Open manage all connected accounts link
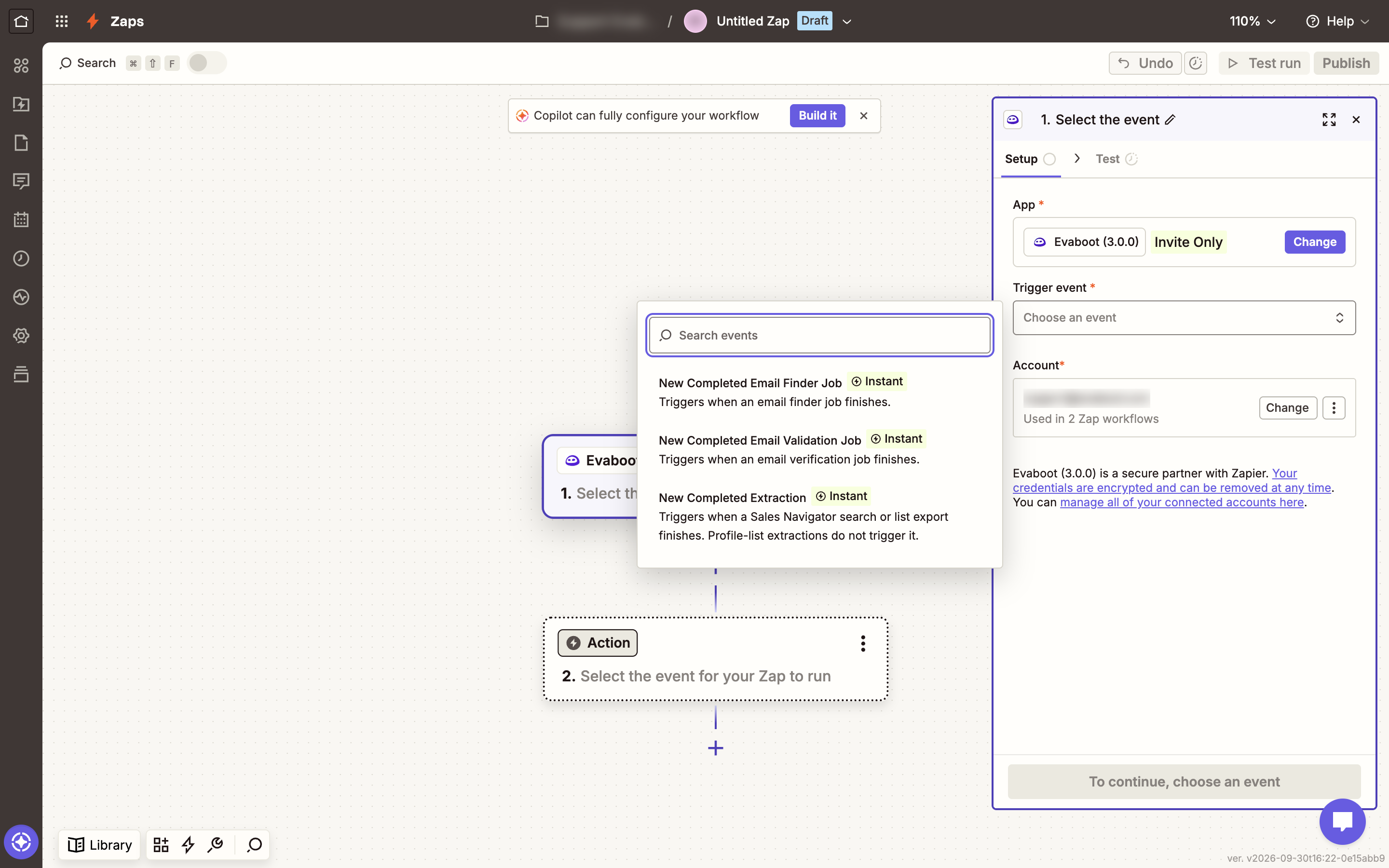1389x868 pixels. (x=1182, y=502)
